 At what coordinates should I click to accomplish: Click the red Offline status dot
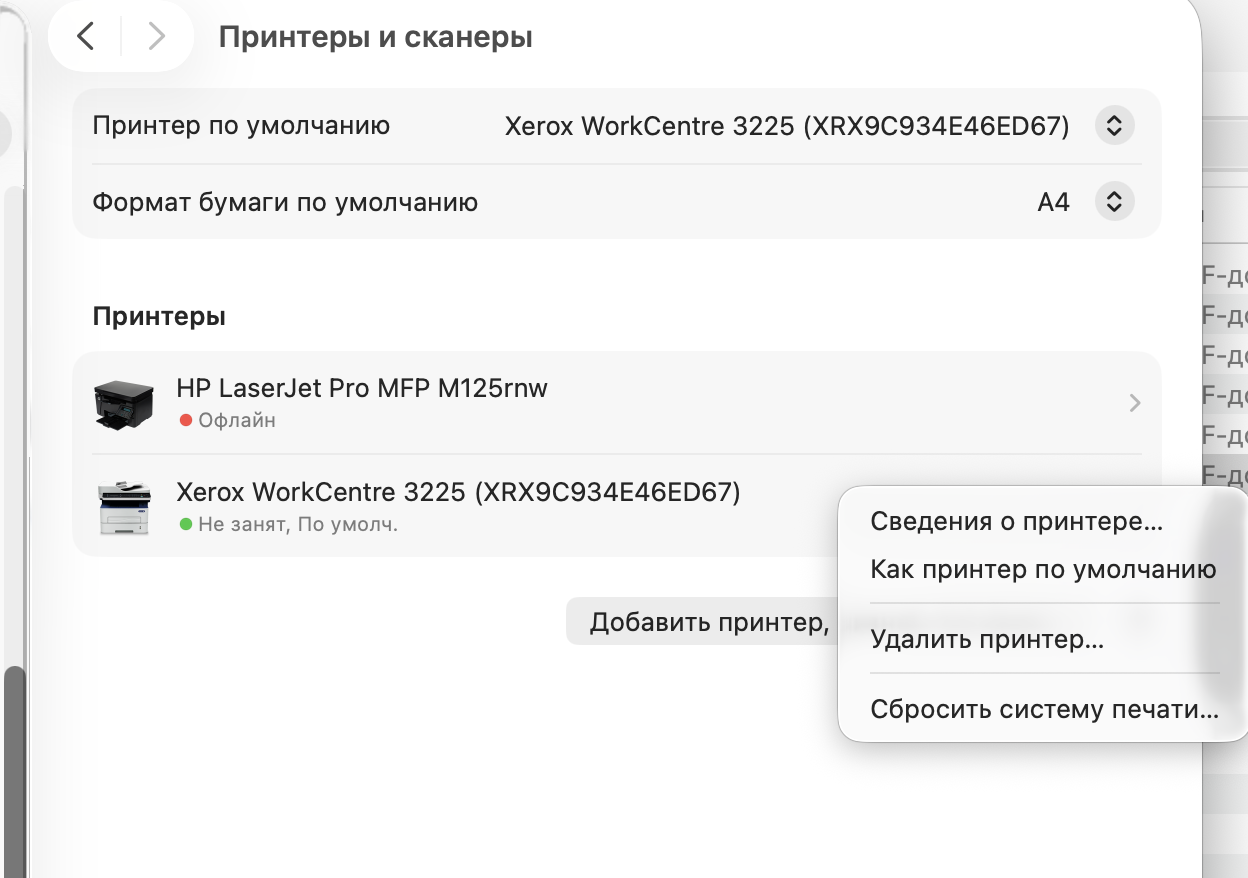click(x=185, y=421)
